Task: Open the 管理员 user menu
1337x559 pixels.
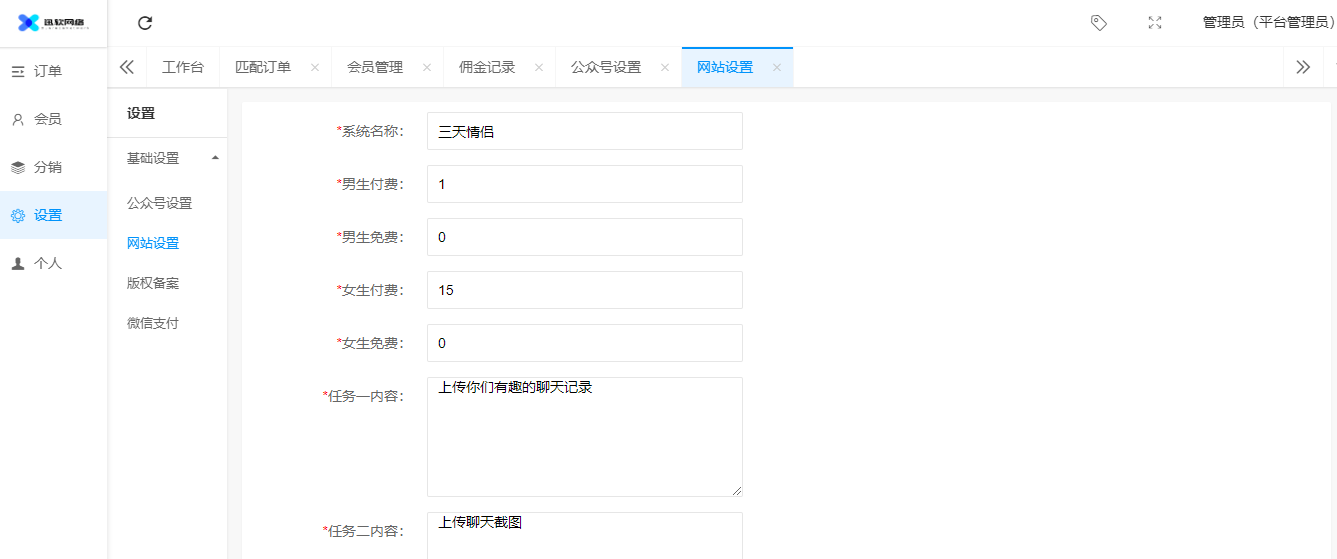Action: tap(1267, 23)
